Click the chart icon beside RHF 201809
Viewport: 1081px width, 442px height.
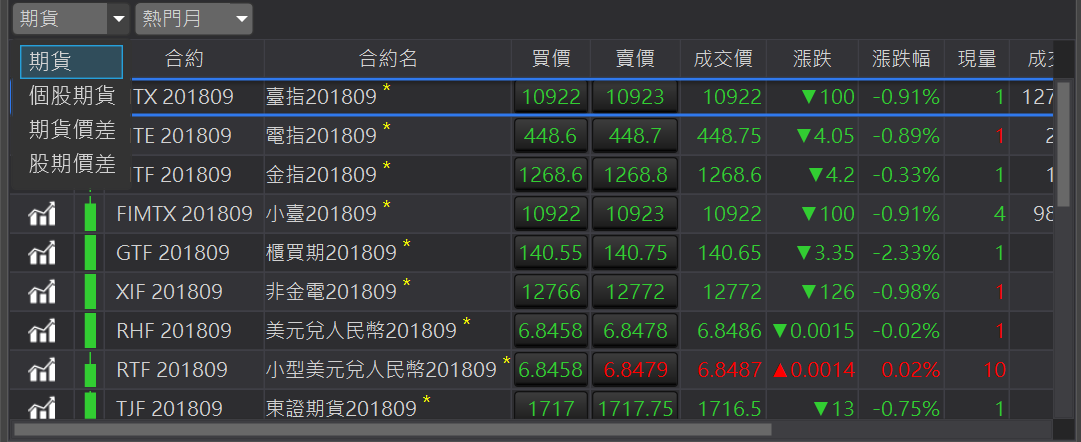tap(41, 331)
